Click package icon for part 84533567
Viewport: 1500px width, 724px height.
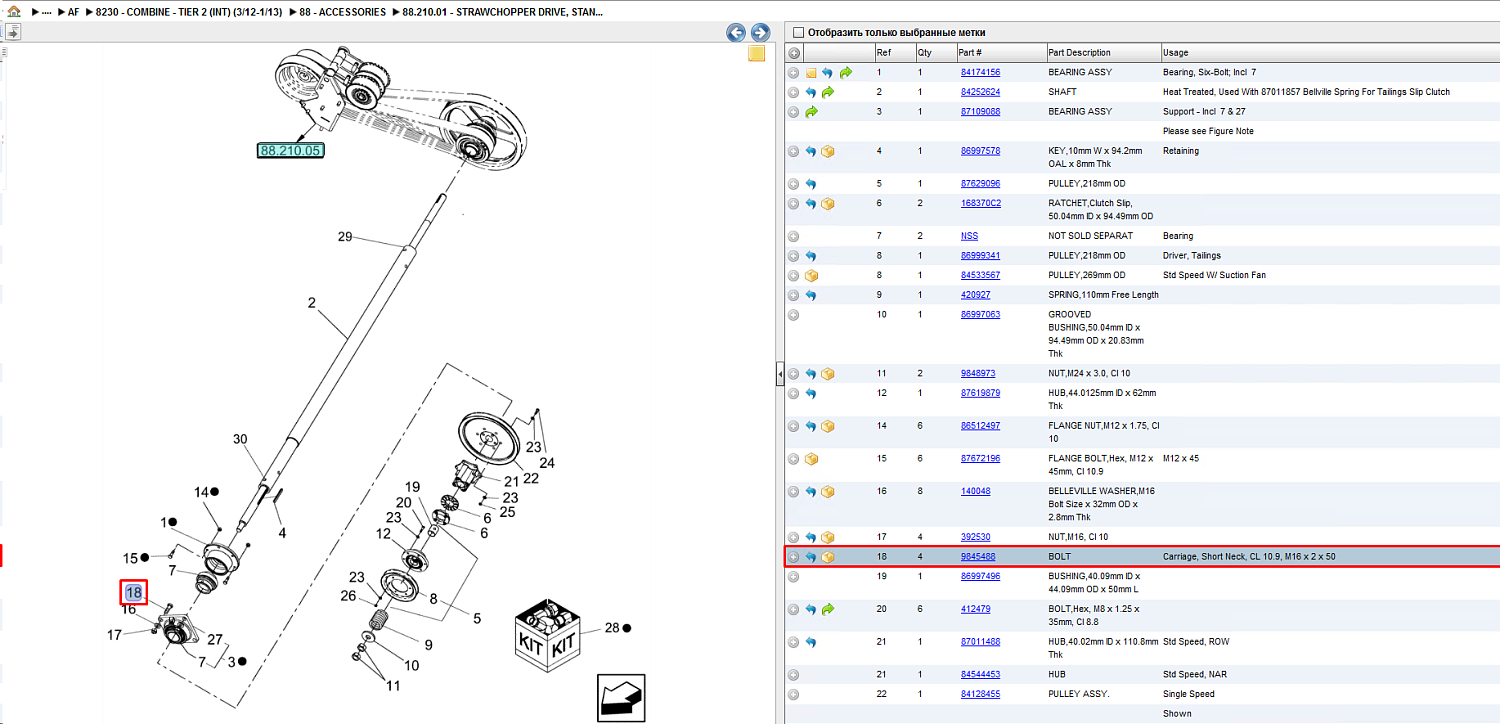pos(811,276)
